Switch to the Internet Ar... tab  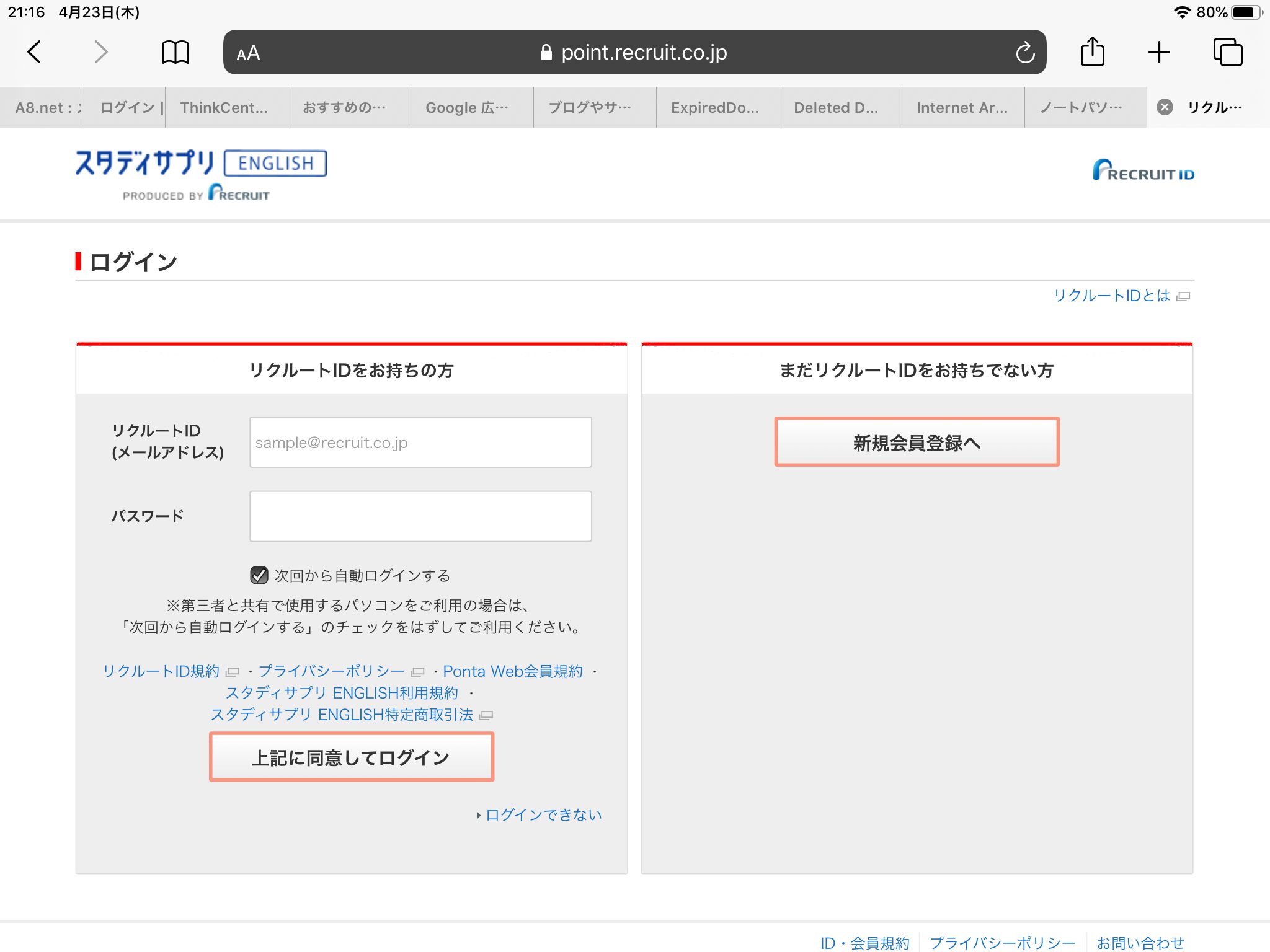[x=963, y=108]
